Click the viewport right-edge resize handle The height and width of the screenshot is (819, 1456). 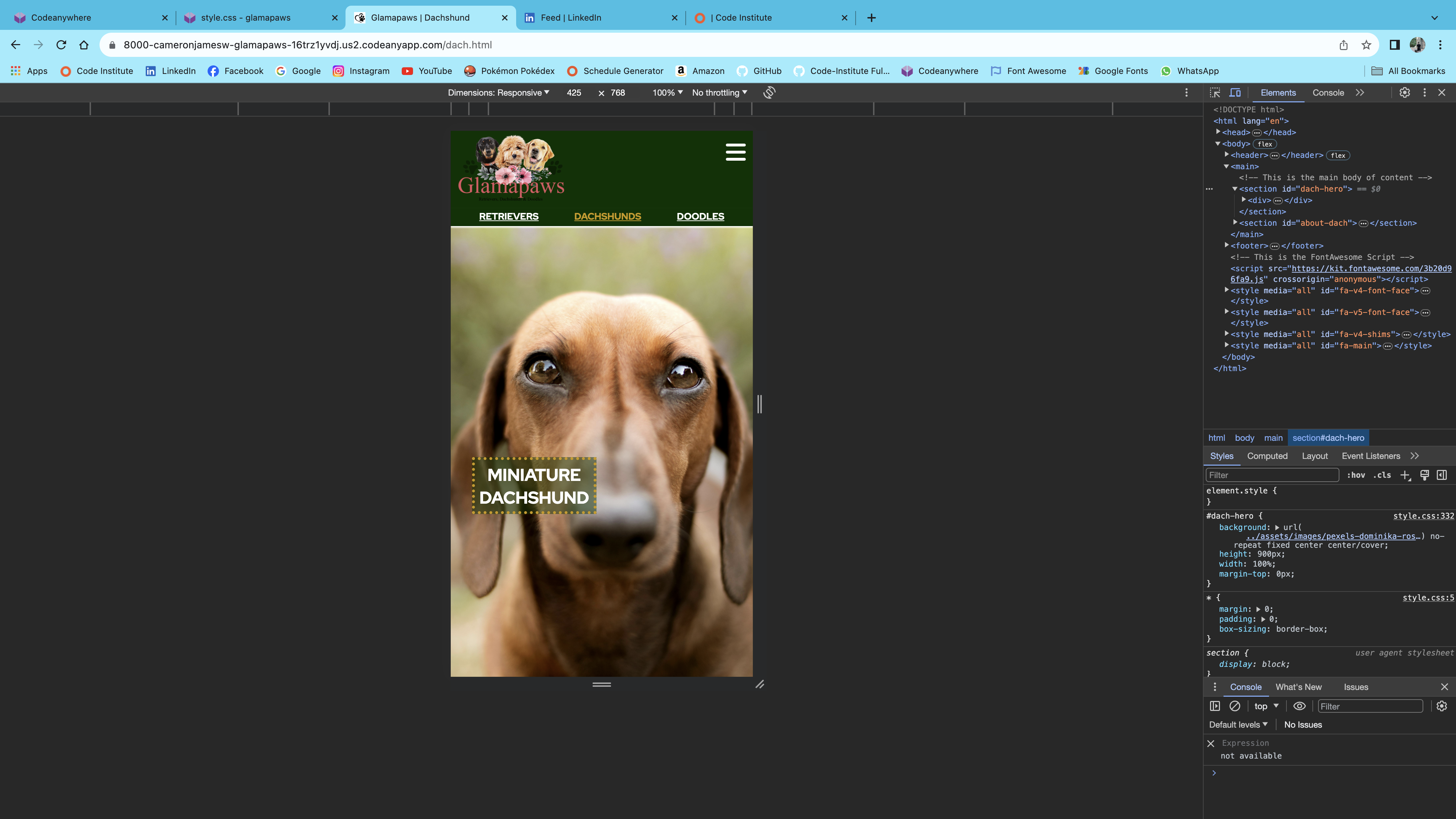760,404
